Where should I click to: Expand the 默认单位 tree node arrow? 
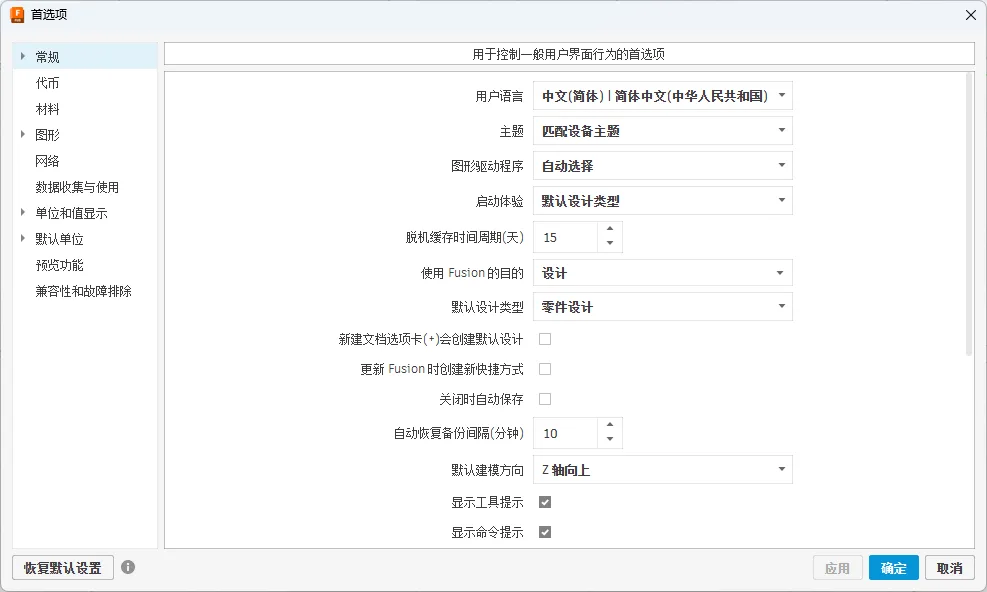tap(23, 238)
